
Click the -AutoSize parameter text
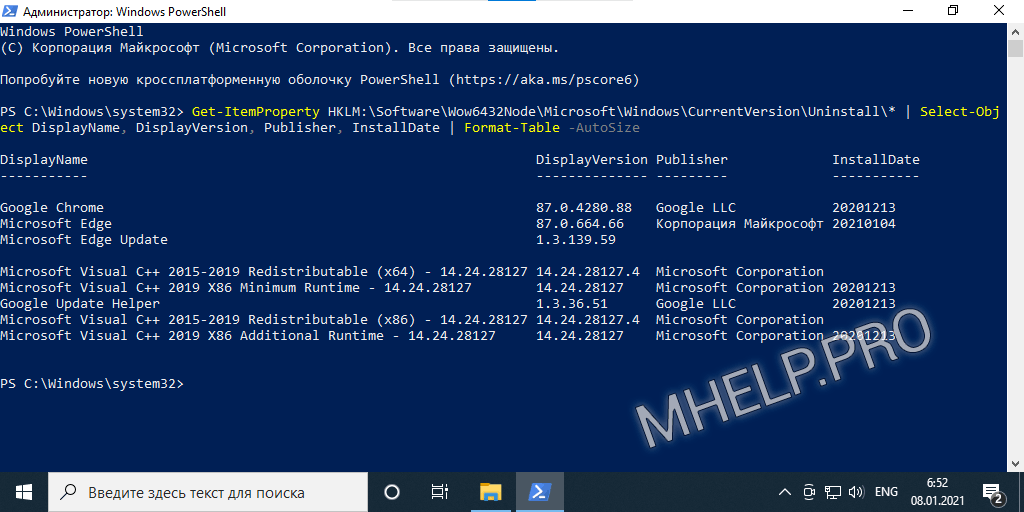pyautogui.click(x=604, y=127)
